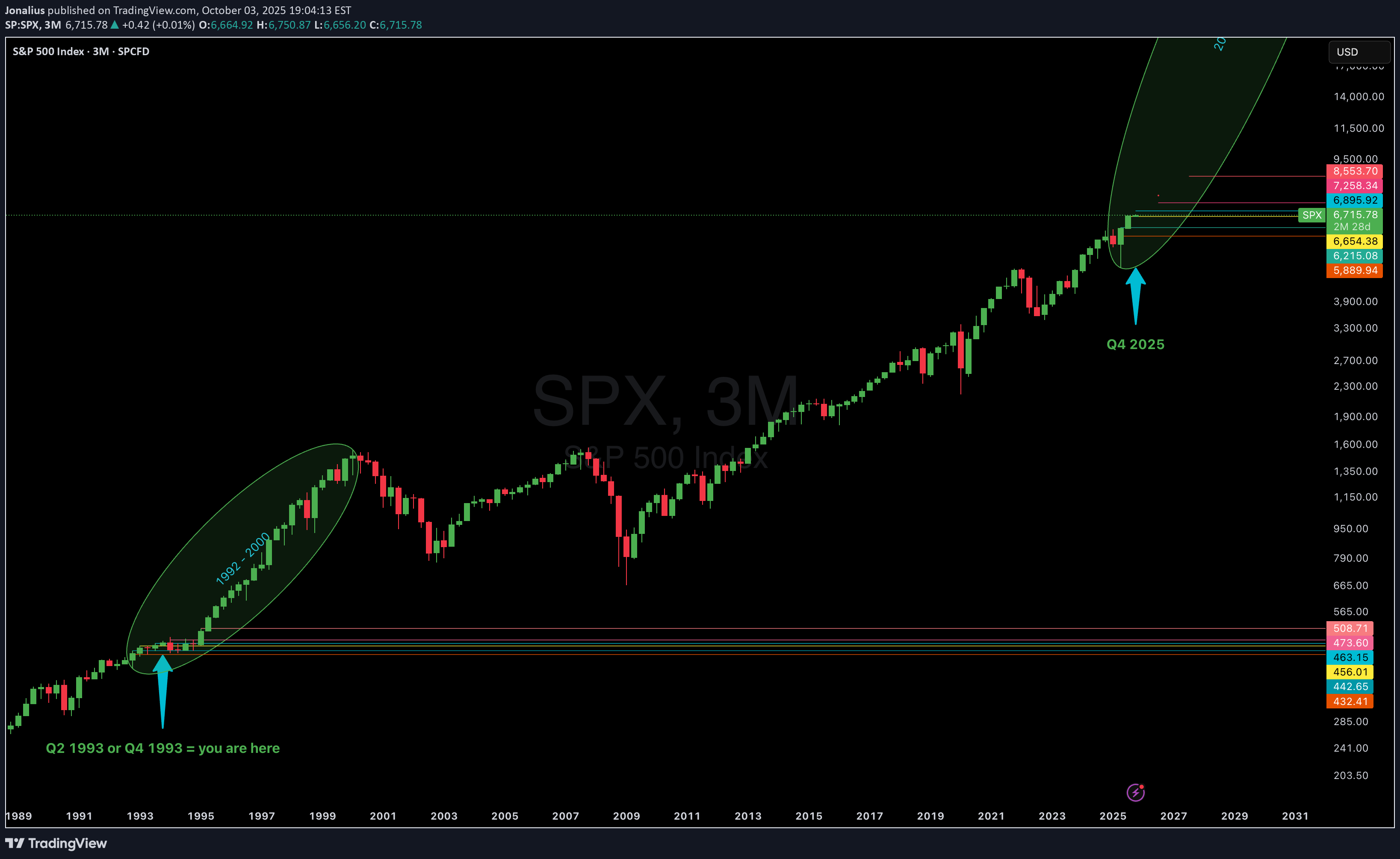Screen dimensions: 1400x859
Task: Select the cyan arrow above 1993 annotation
Action: tap(162, 689)
